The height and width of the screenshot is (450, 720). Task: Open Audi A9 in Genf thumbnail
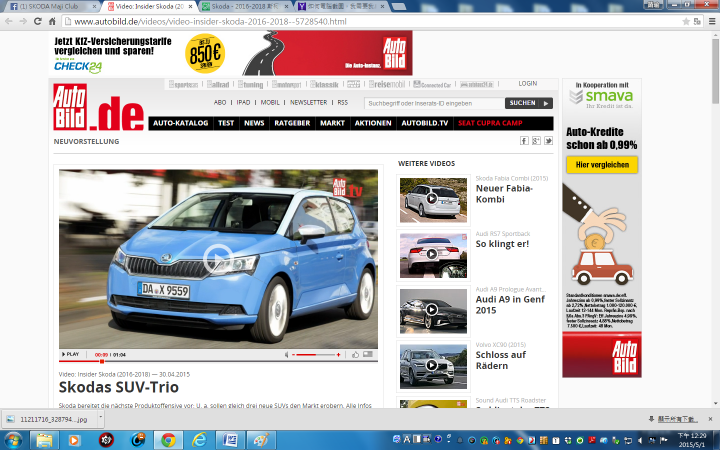tap(433, 311)
